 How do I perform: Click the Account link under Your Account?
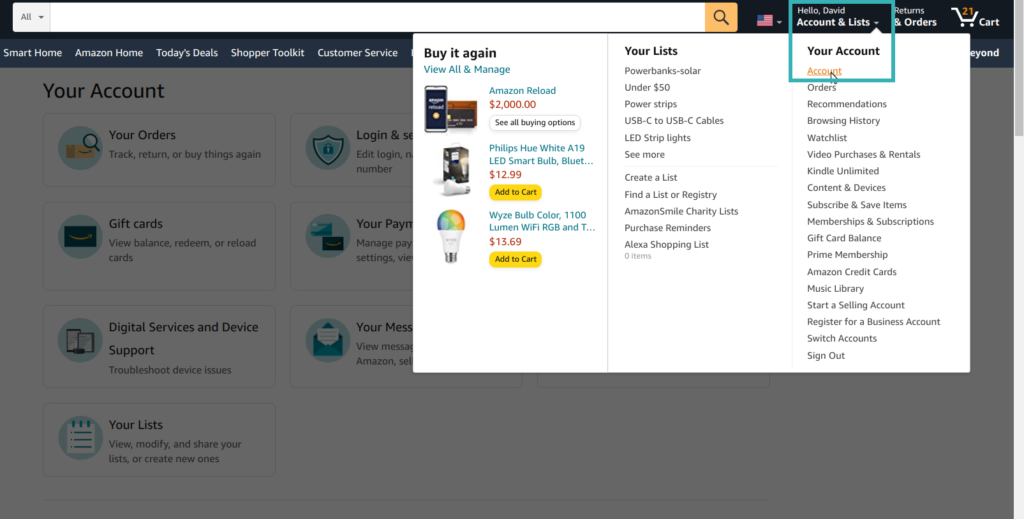click(x=824, y=71)
